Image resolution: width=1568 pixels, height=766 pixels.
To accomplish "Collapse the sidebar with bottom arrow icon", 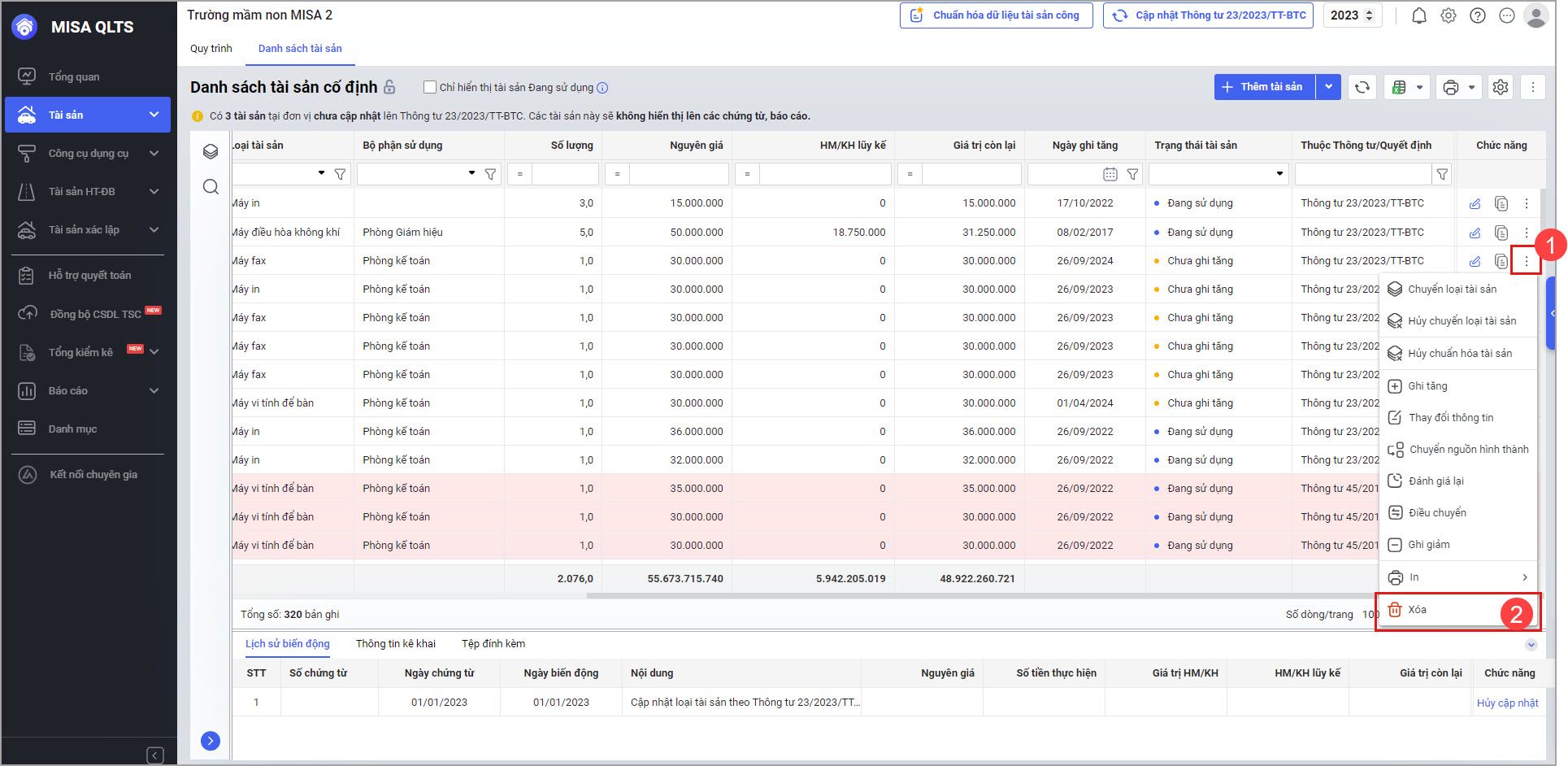I will (x=155, y=755).
